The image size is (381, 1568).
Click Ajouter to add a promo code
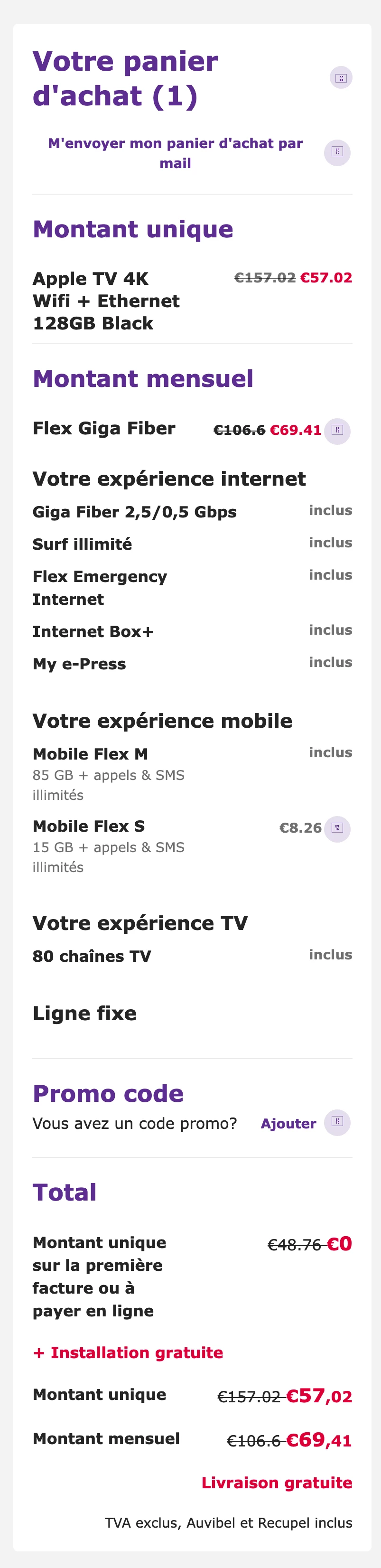click(x=288, y=1124)
